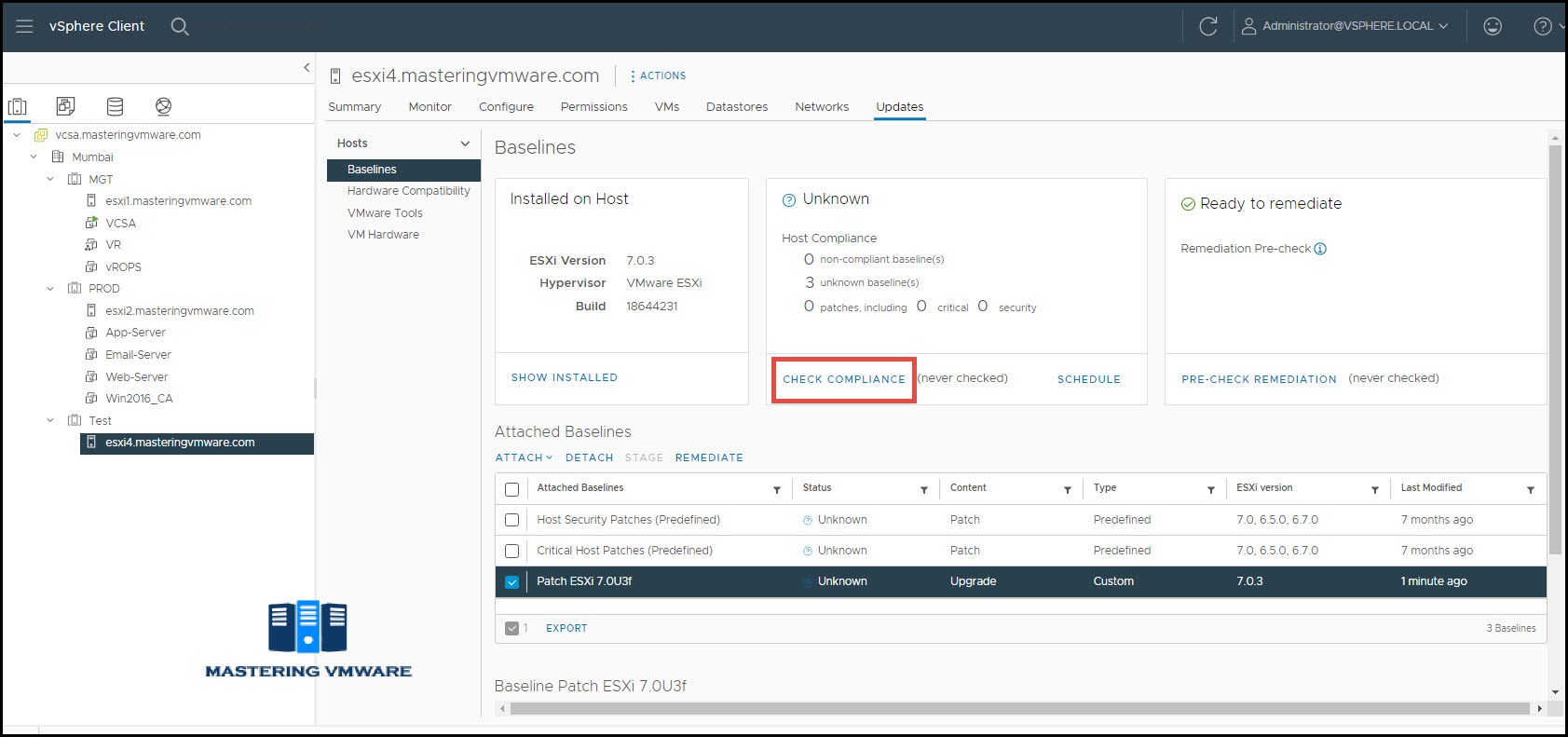Click the filter icon on Type column
Screen dimensions: 1568x737
pos(1211,489)
